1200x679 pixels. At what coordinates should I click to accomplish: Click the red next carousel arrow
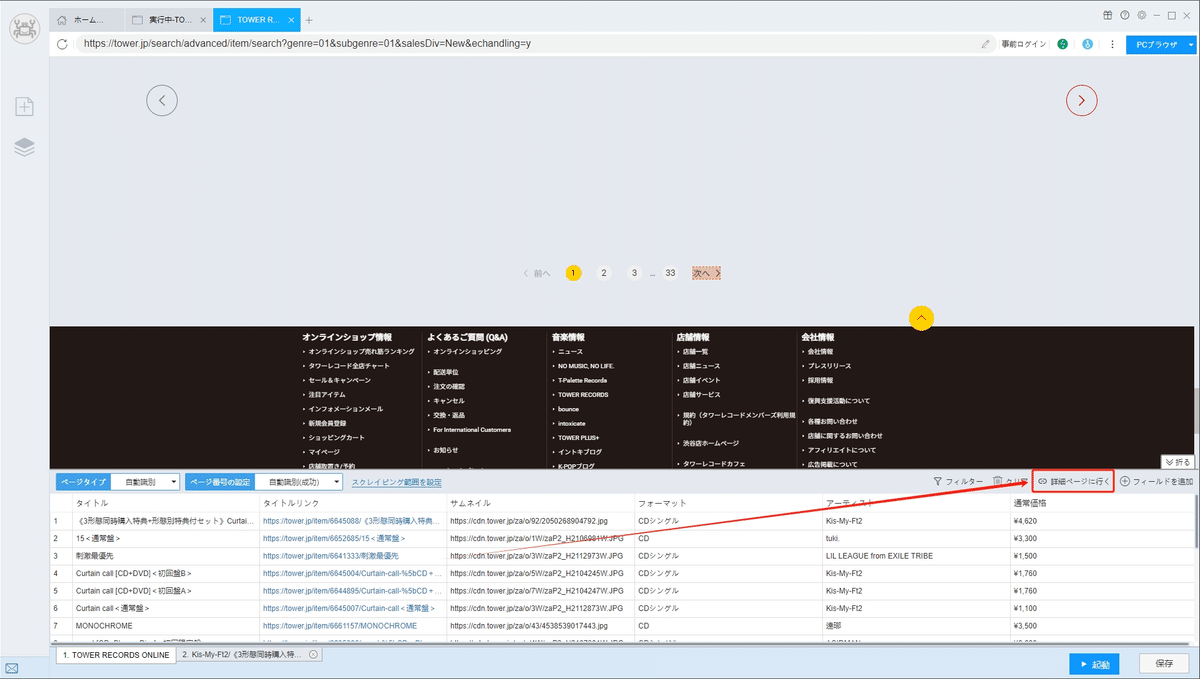tap(1082, 100)
